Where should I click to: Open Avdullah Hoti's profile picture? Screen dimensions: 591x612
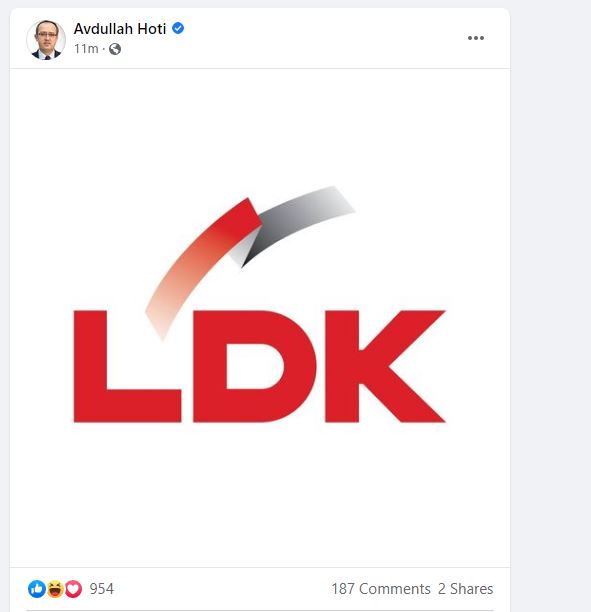pyautogui.click(x=46, y=40)
